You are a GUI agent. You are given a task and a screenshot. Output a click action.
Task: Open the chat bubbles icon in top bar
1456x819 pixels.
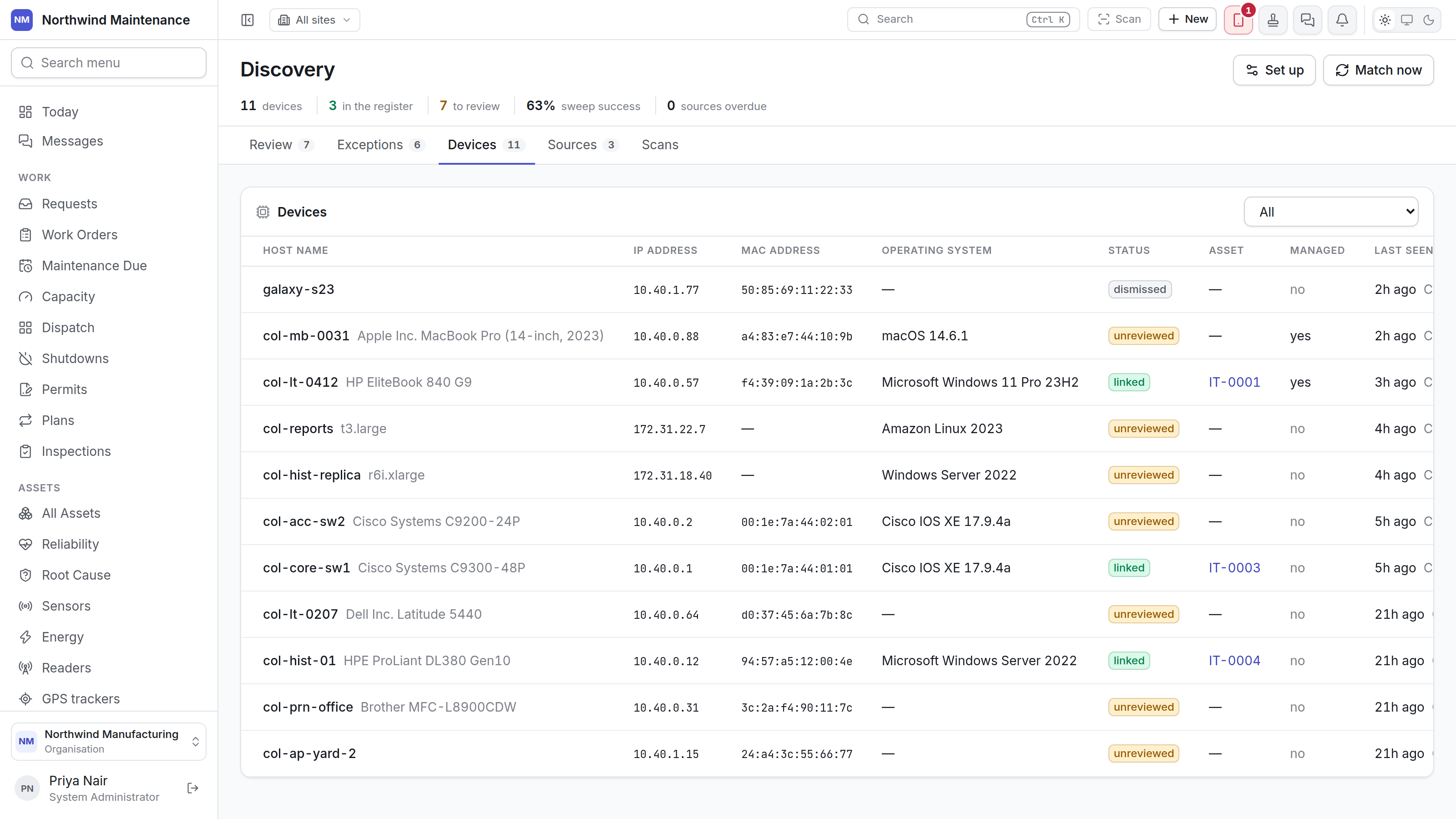(1307, 20)
